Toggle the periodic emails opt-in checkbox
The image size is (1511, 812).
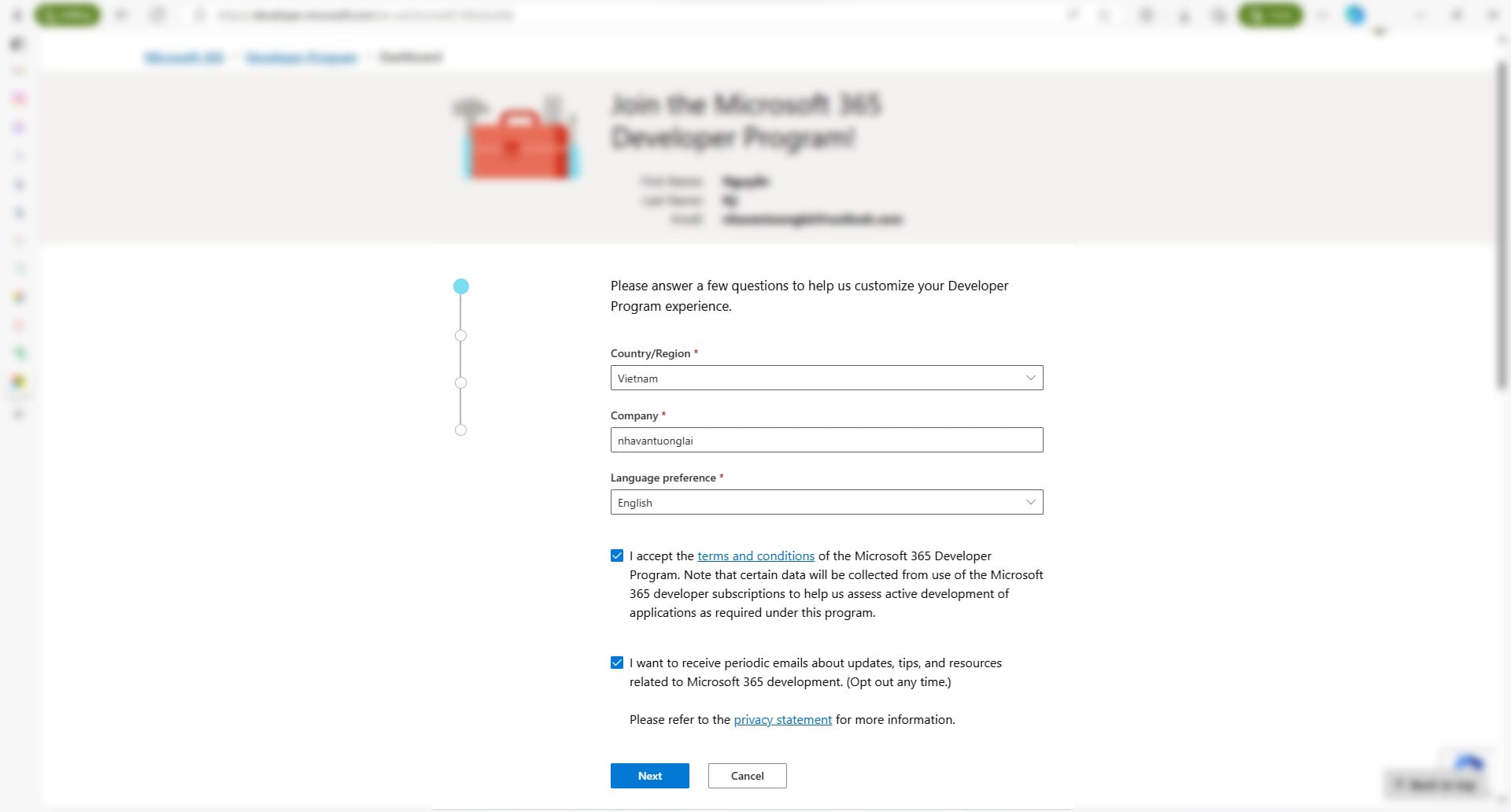click(617, 663)
